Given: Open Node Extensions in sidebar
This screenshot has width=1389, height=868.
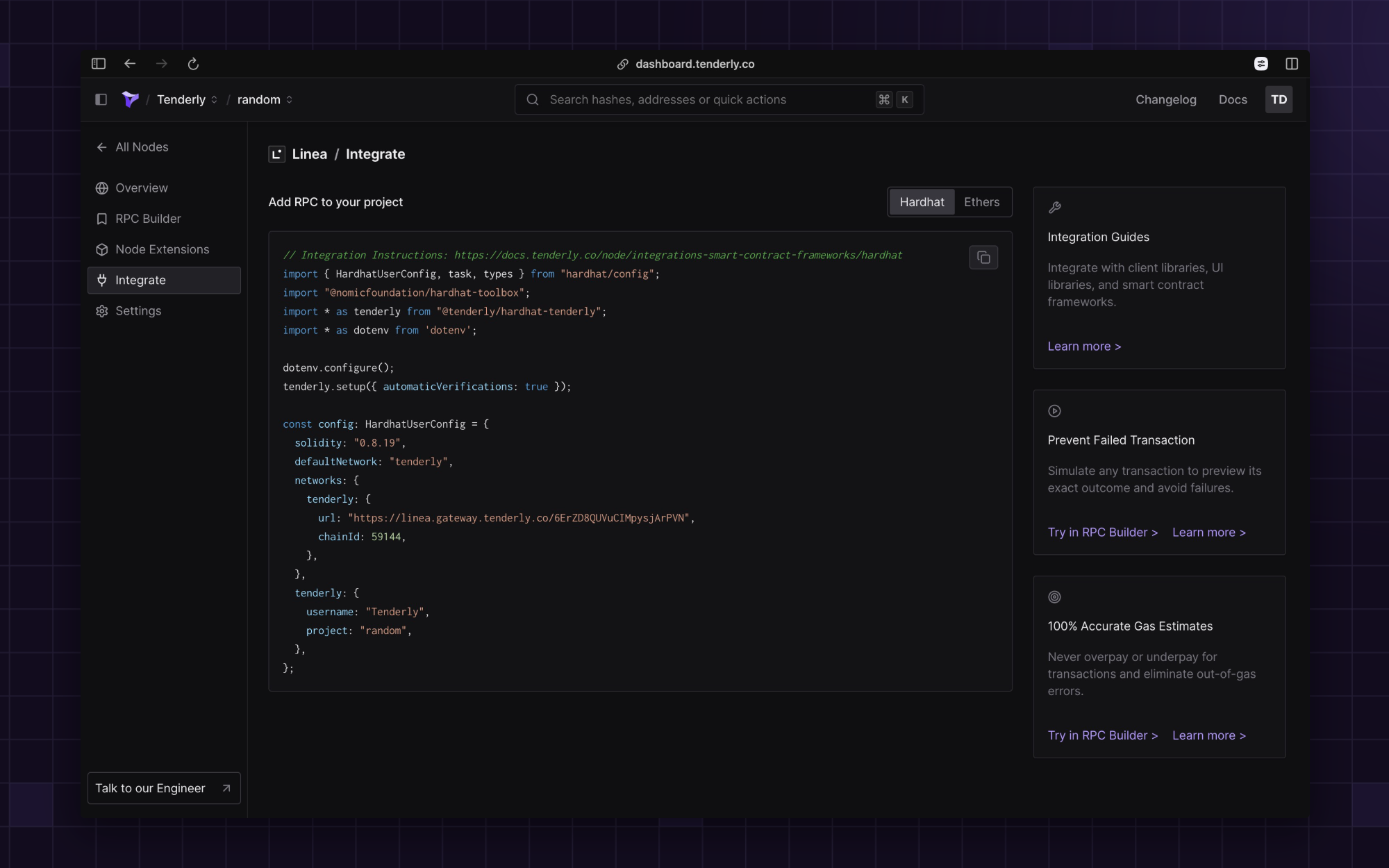Looking at the screenshot, I should pos(162,249).
